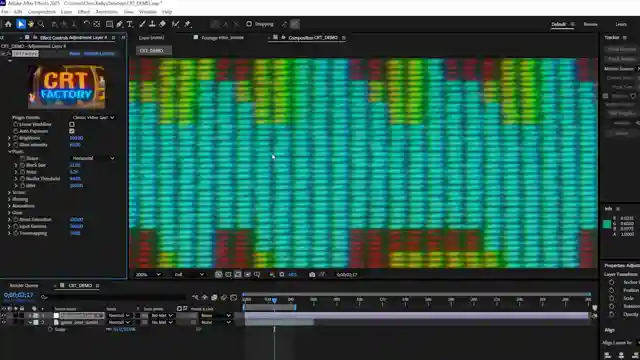The height and width of the screenshot is (360, 640).
Task: Enable the Linear Workflow checkbox
Action: 72,124
